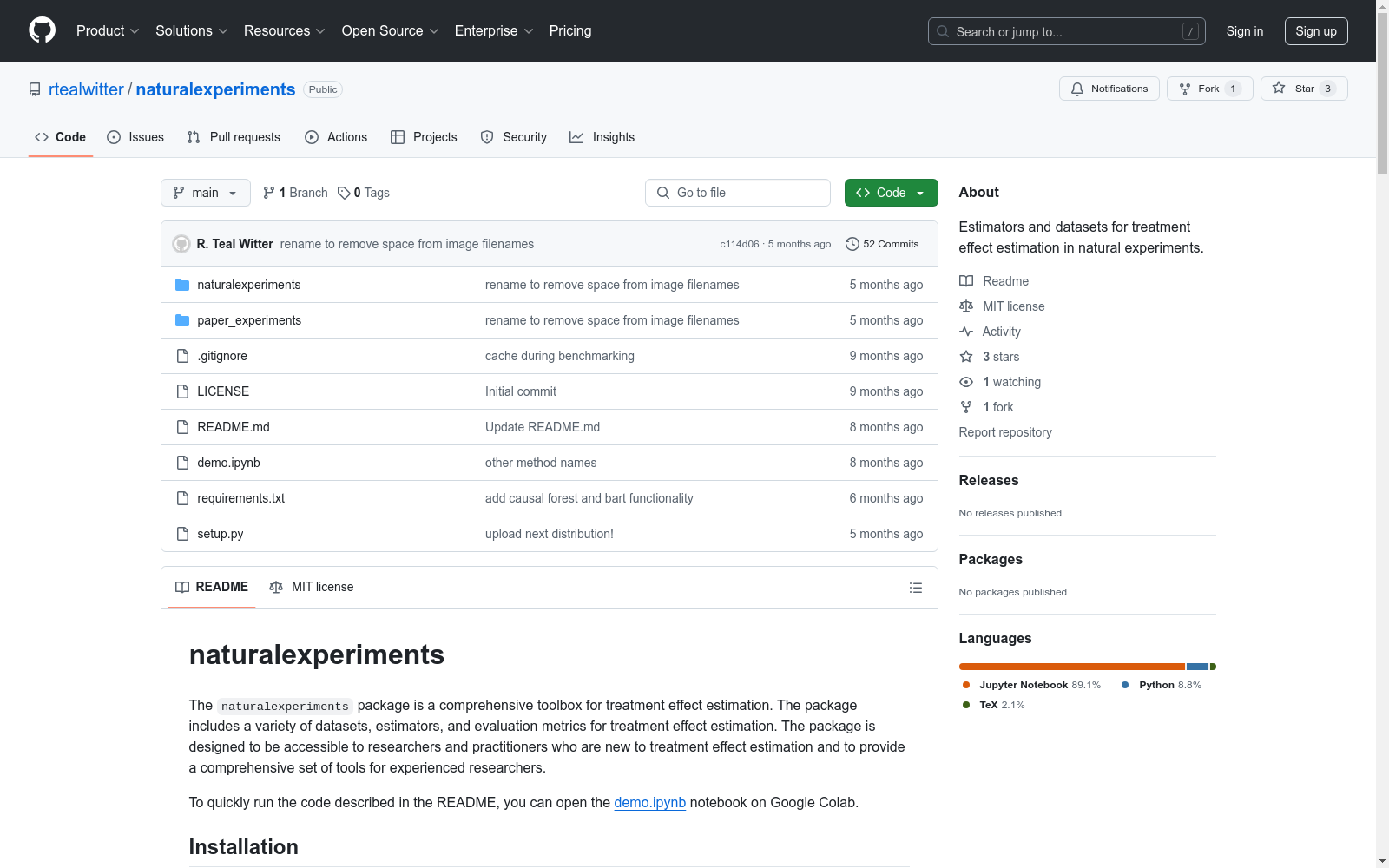Click the Star icon

click(1279, 88)
